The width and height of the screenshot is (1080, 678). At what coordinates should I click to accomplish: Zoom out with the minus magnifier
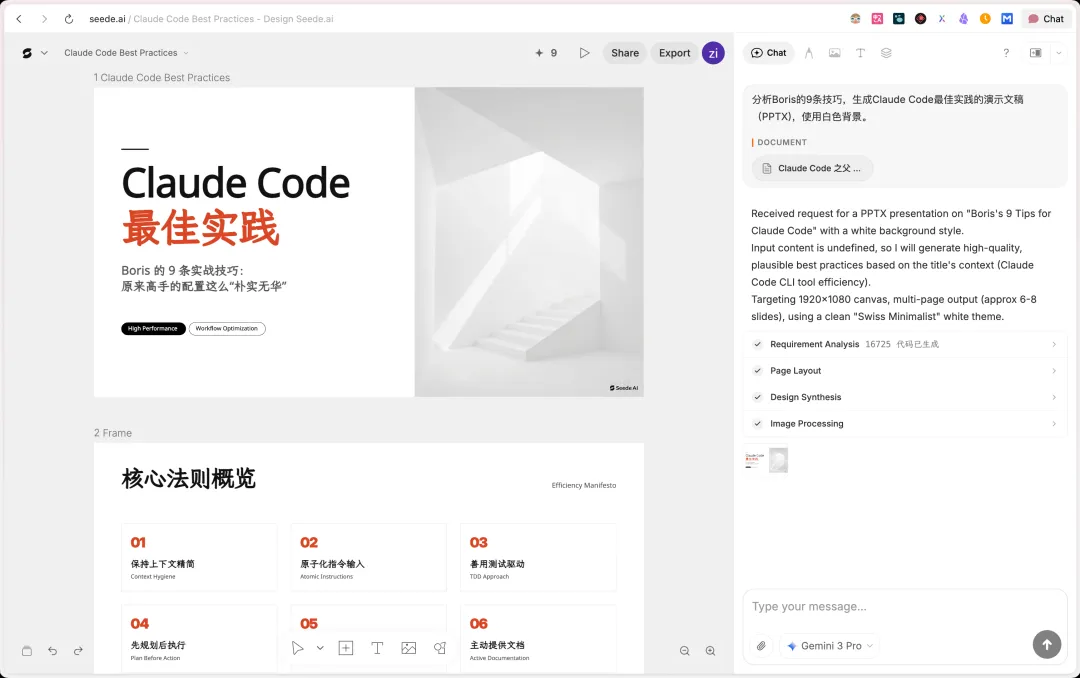pos(685,651)
